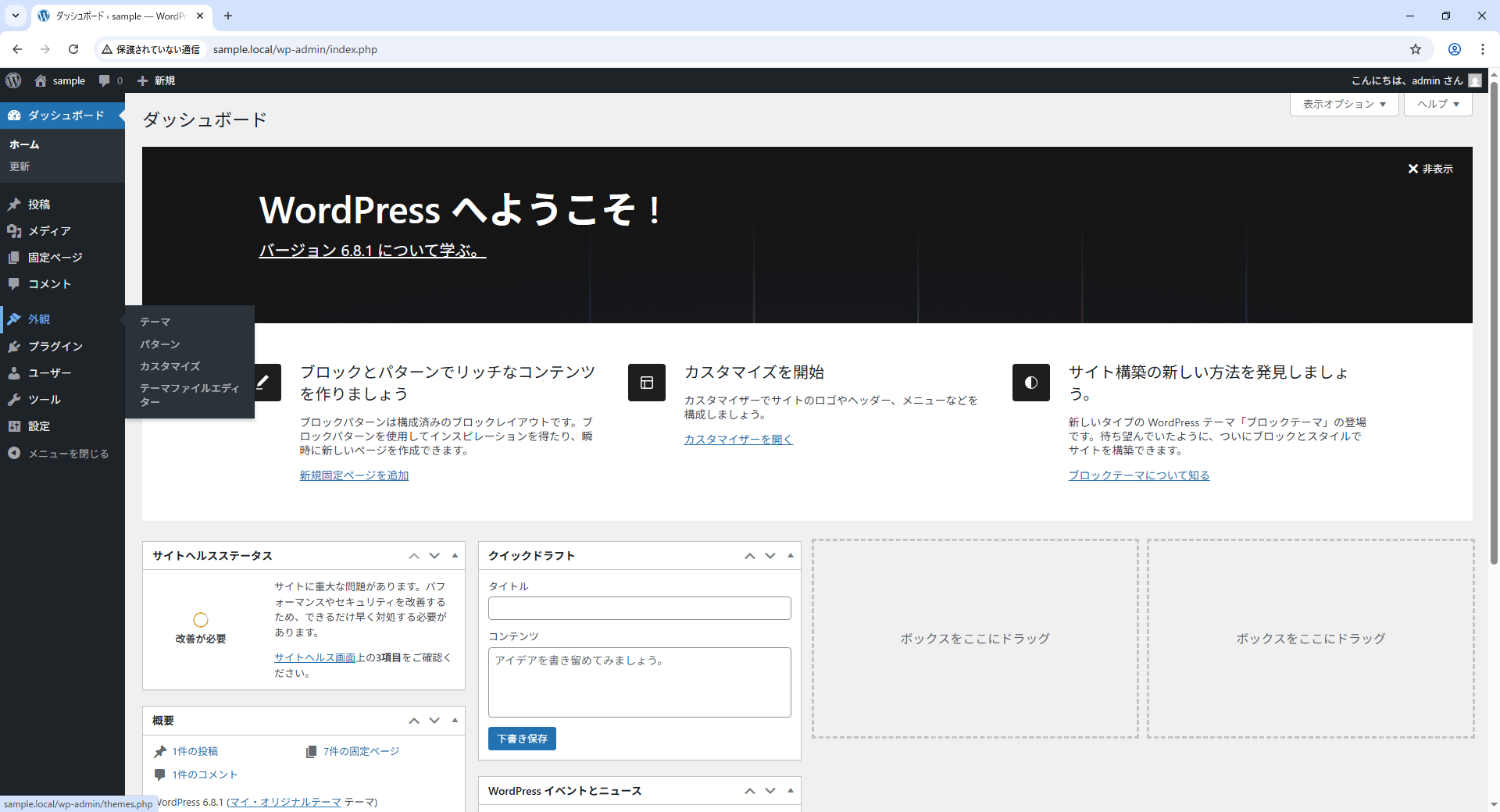Click the ユーザー person icon
The width and height of the screenshot is (1500, 812).
[14, 373]
